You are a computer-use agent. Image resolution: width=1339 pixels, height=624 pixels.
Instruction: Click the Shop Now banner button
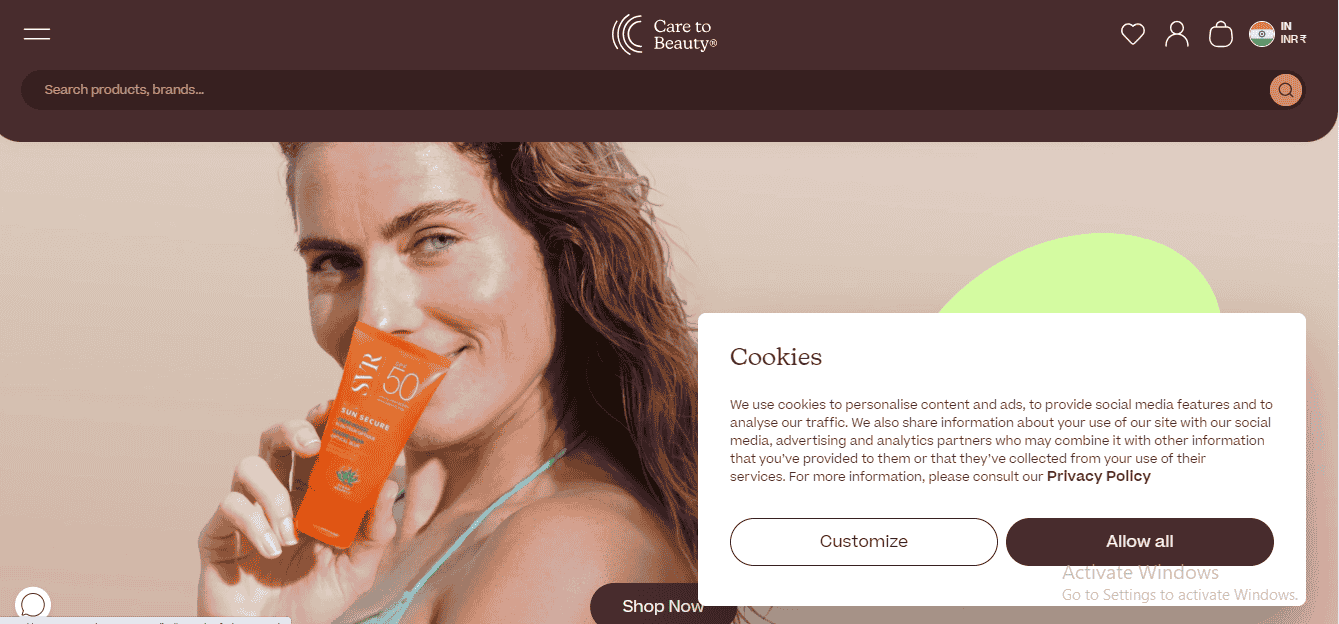tap(663, 604)
